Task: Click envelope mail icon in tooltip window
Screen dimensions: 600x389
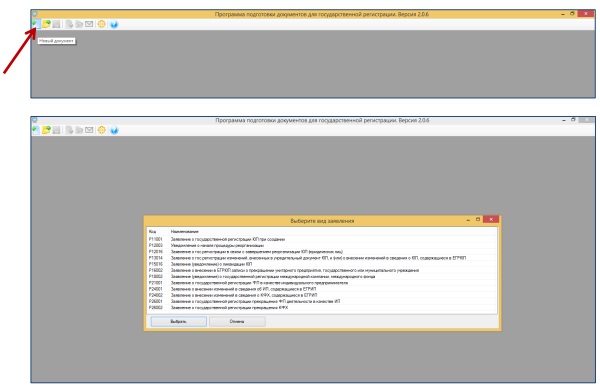Action: coord(89,24)
